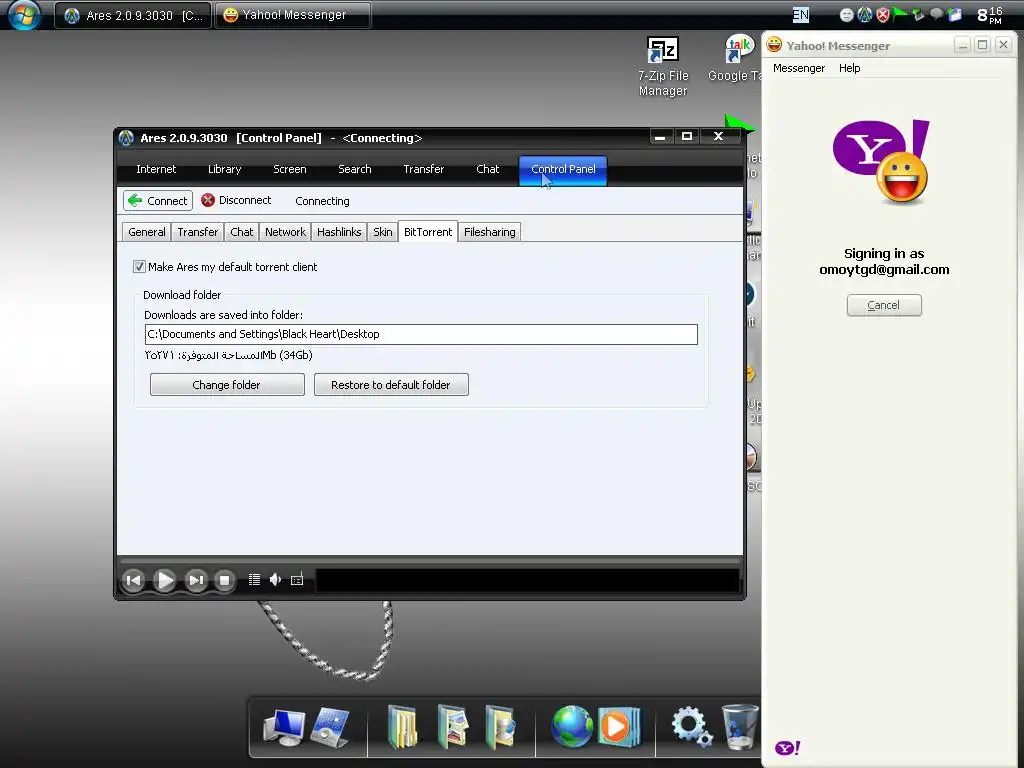Click the Yahoo! Messenger smiley title icon

pos(774,44)
